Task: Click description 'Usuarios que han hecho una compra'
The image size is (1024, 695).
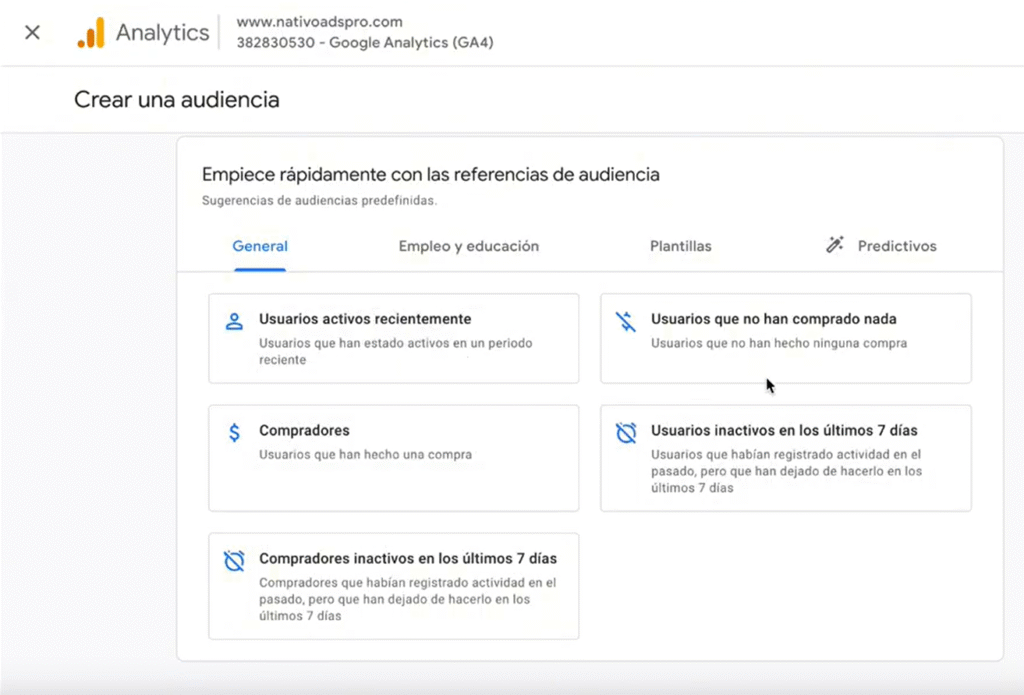Action: (x=365, y=455)
